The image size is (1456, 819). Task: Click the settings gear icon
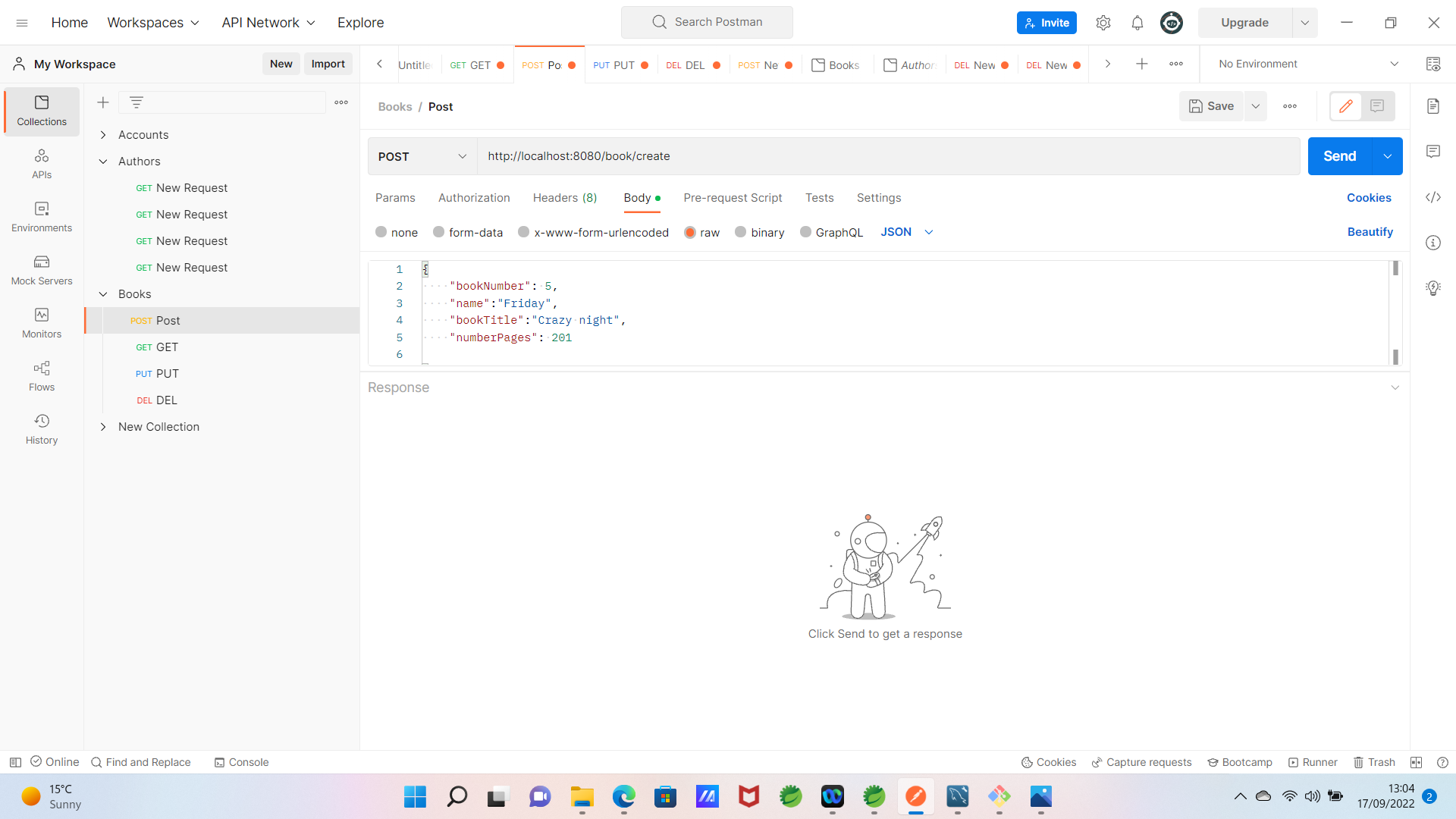click(1103, 23)
